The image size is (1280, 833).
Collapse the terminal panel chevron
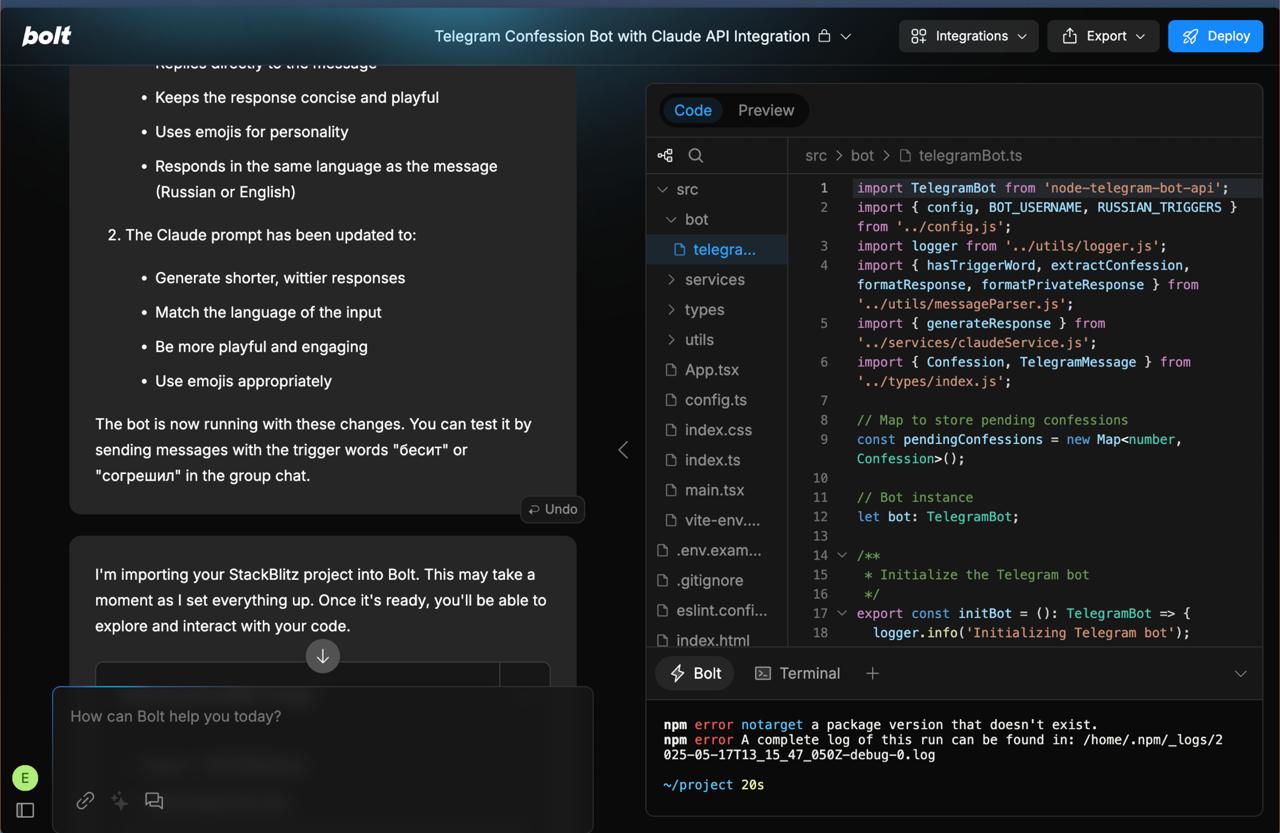(x=1240, y=673)
